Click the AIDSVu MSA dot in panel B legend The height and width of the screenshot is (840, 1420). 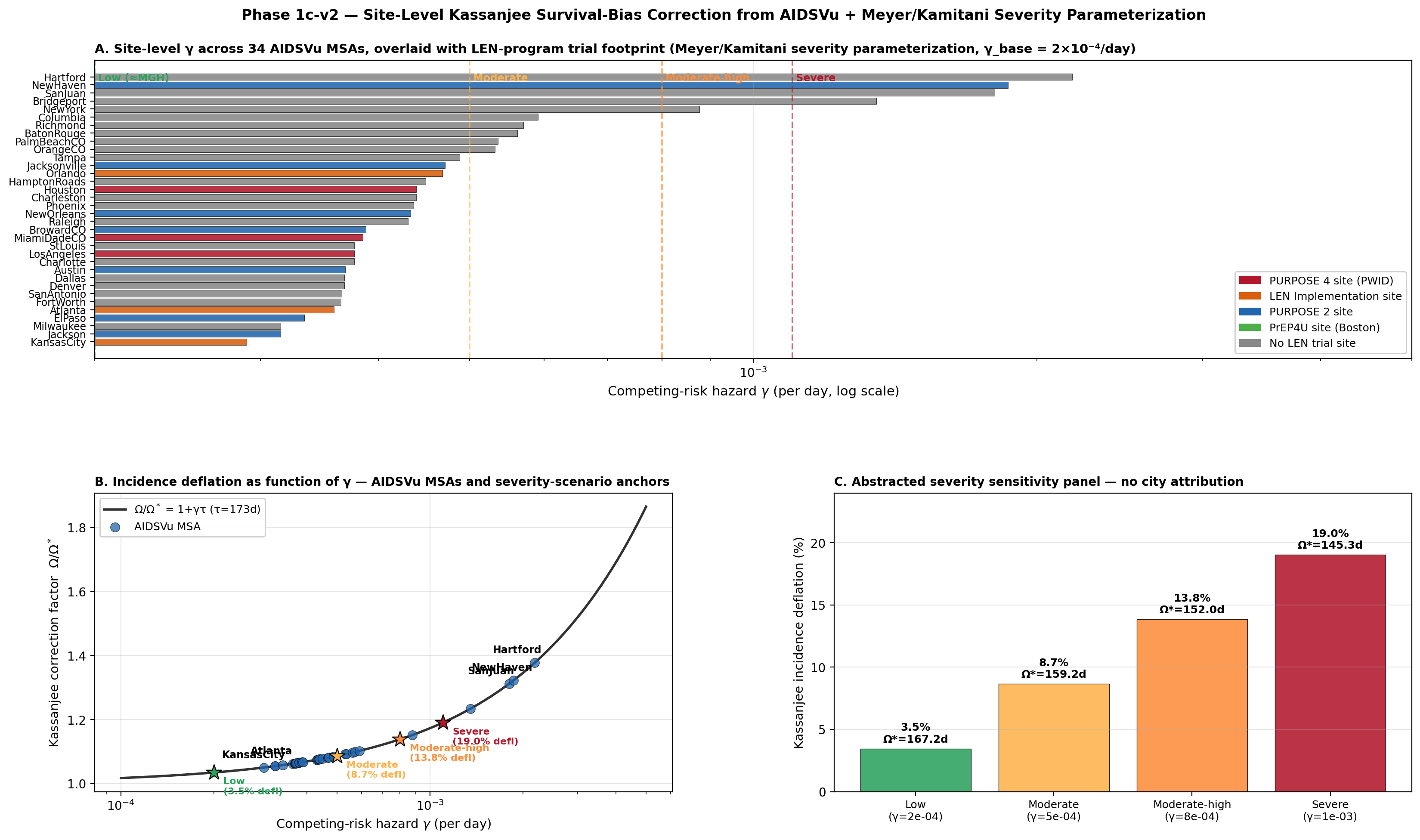pos(115,527)
